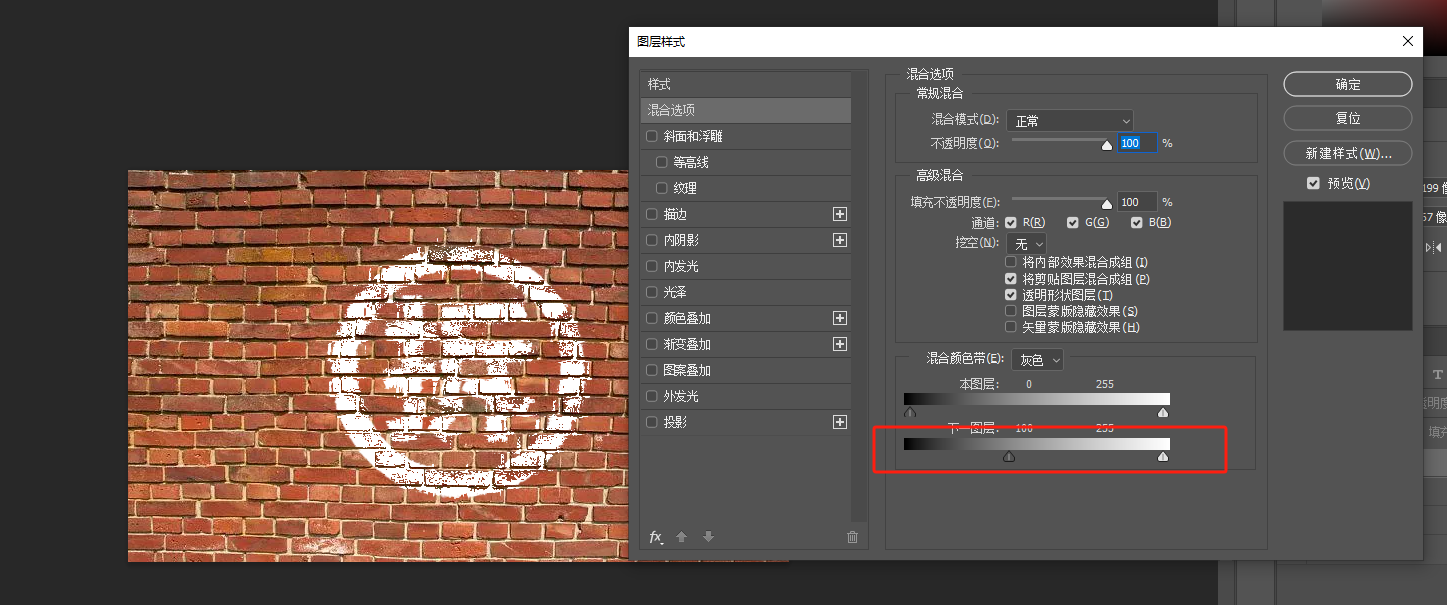
Task: Confirm the dialog with the 确定 button
Action: tap(1348, 84)
